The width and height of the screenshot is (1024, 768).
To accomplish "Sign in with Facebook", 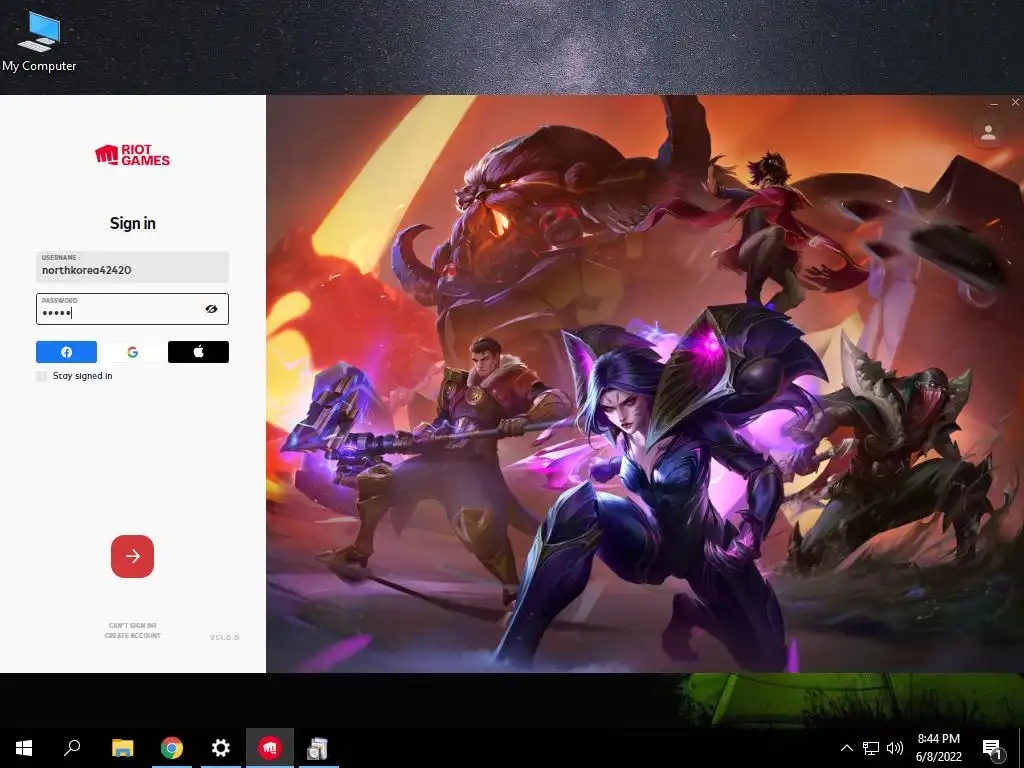I will click(x=66, y=352).
